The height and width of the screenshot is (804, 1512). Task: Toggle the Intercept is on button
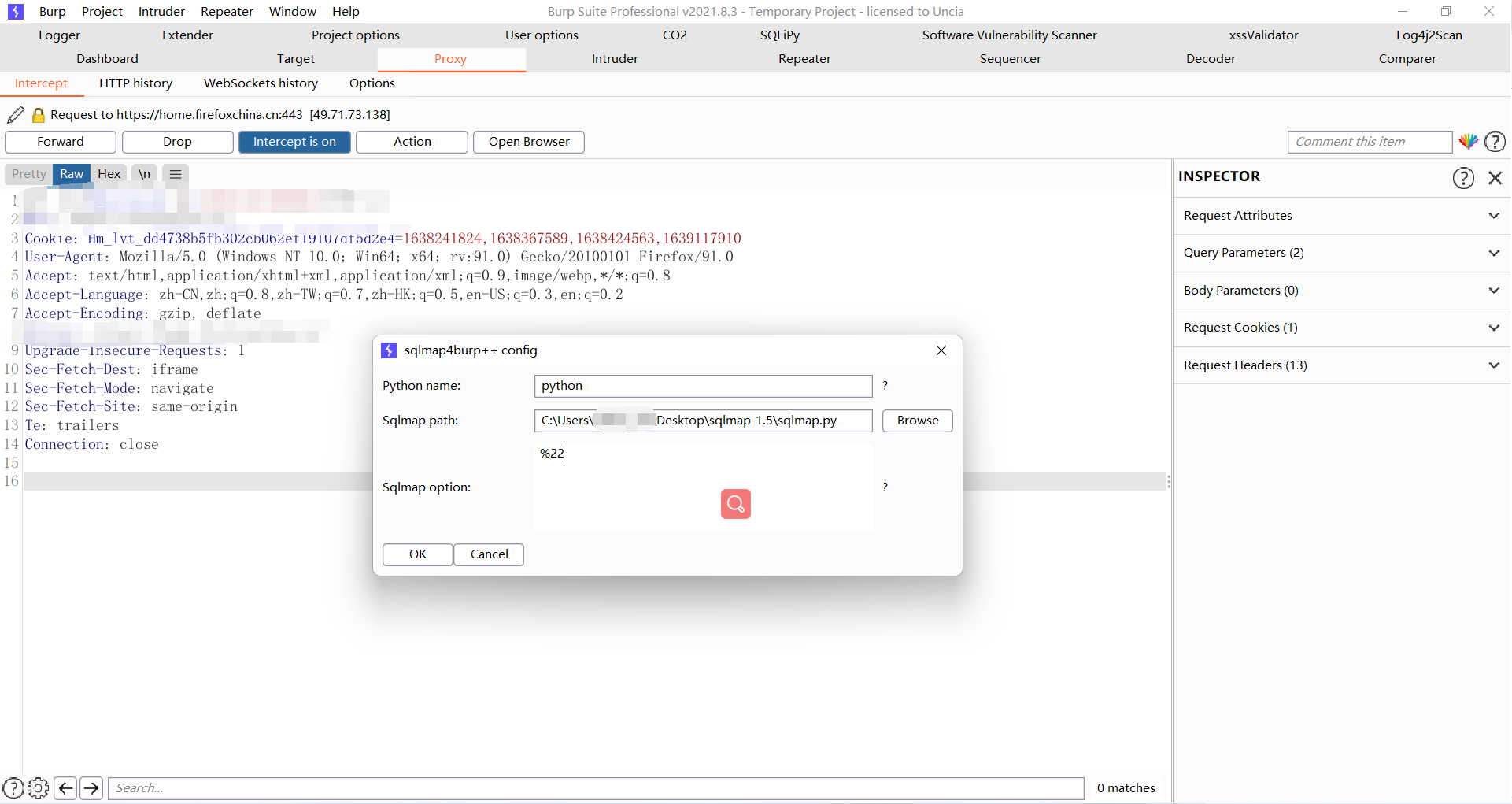pos(294,142)
